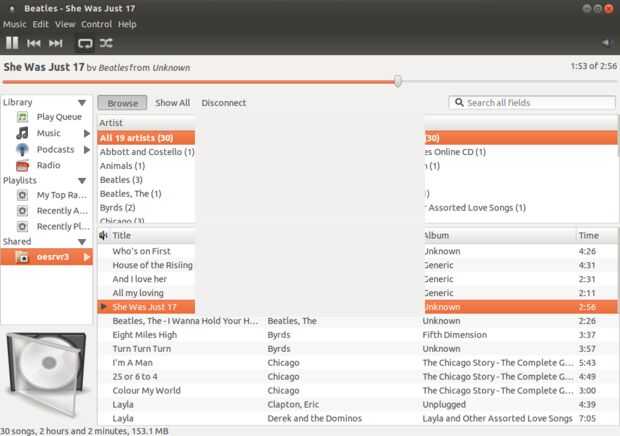Click Show All button

click(172, 103)
